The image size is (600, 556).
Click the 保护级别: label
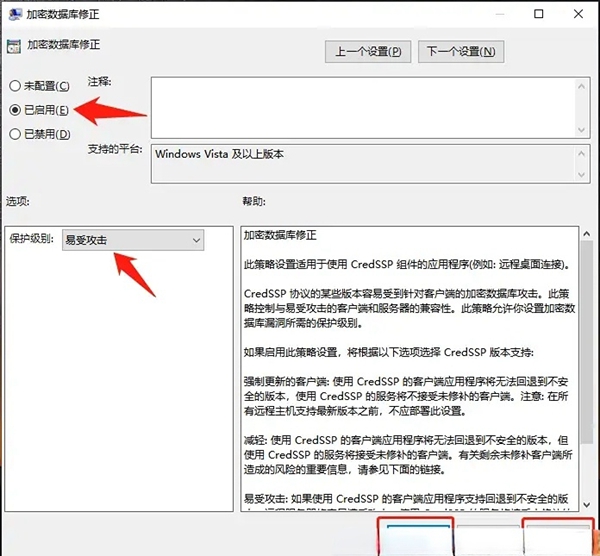31,238
